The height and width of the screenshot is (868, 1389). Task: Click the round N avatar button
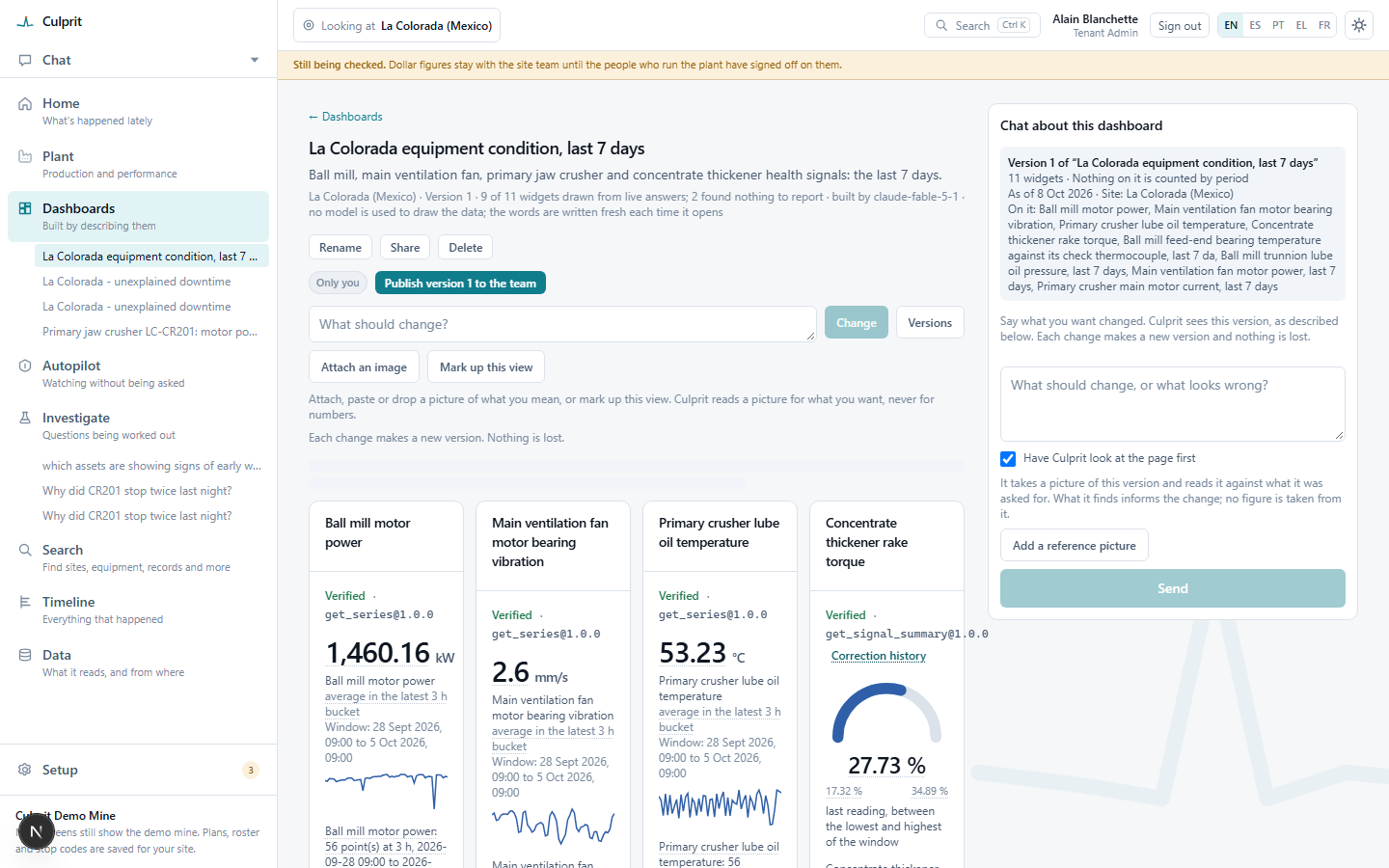tap(36, 831)
